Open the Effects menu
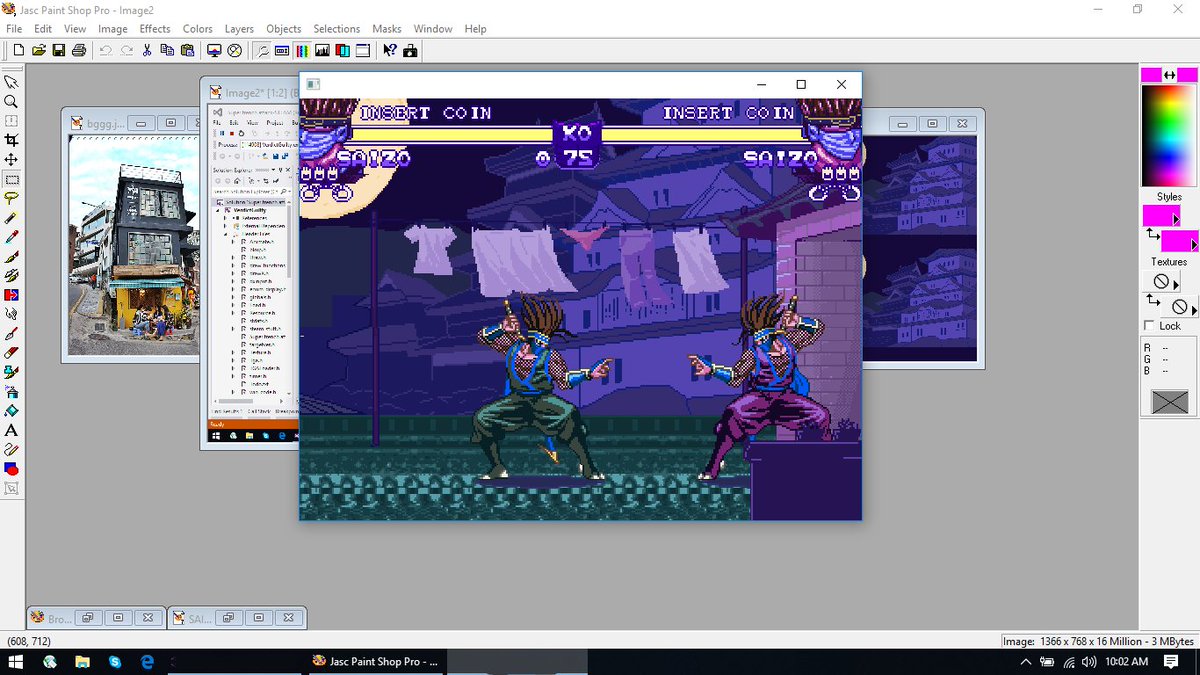Image resolution: width=1200 pixels, height=675 pixels. click(155, 29)
